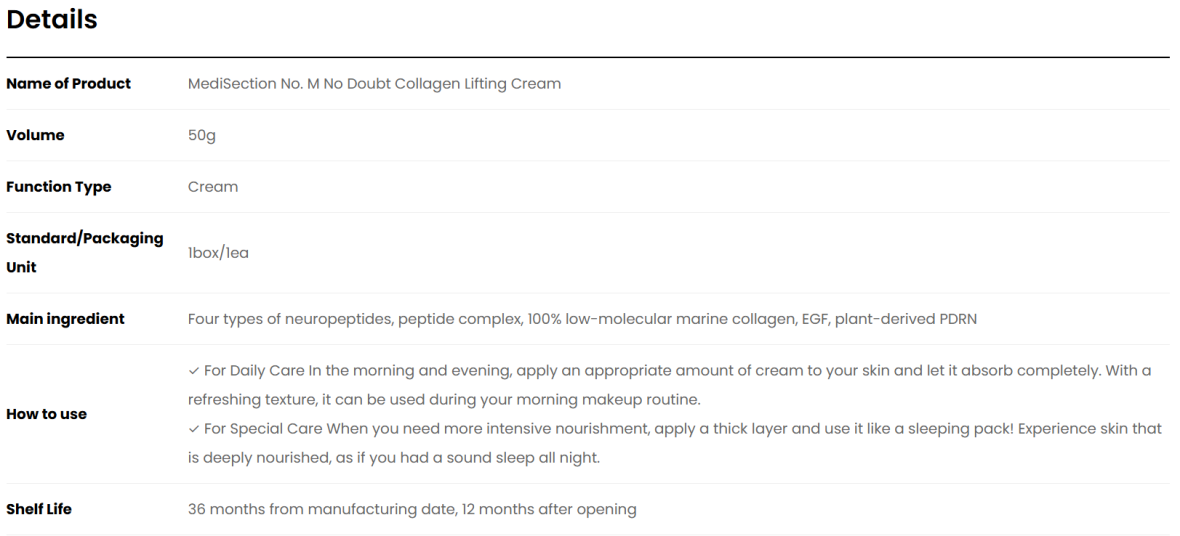Viewport: 1180px width, 536px height.
Task: Click the checkmark before For Special Care
Action: tap(193, 429)
